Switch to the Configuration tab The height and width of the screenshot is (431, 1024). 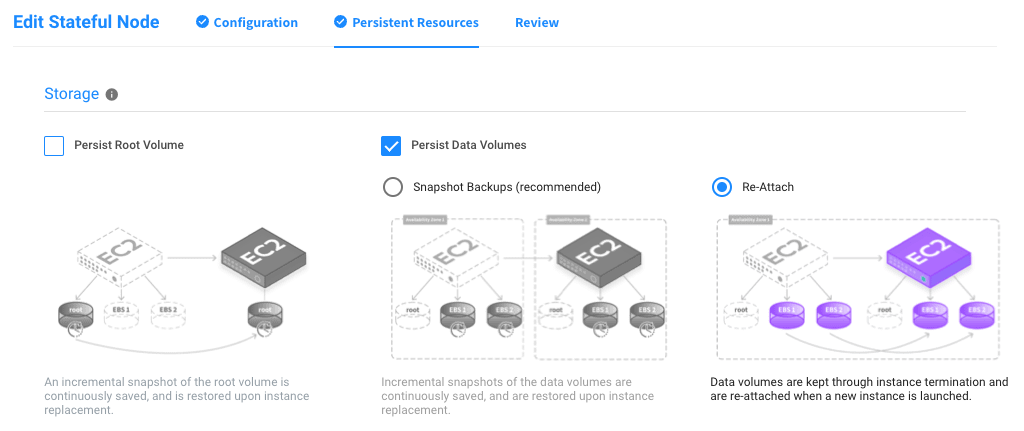click(x=255, y=22)
